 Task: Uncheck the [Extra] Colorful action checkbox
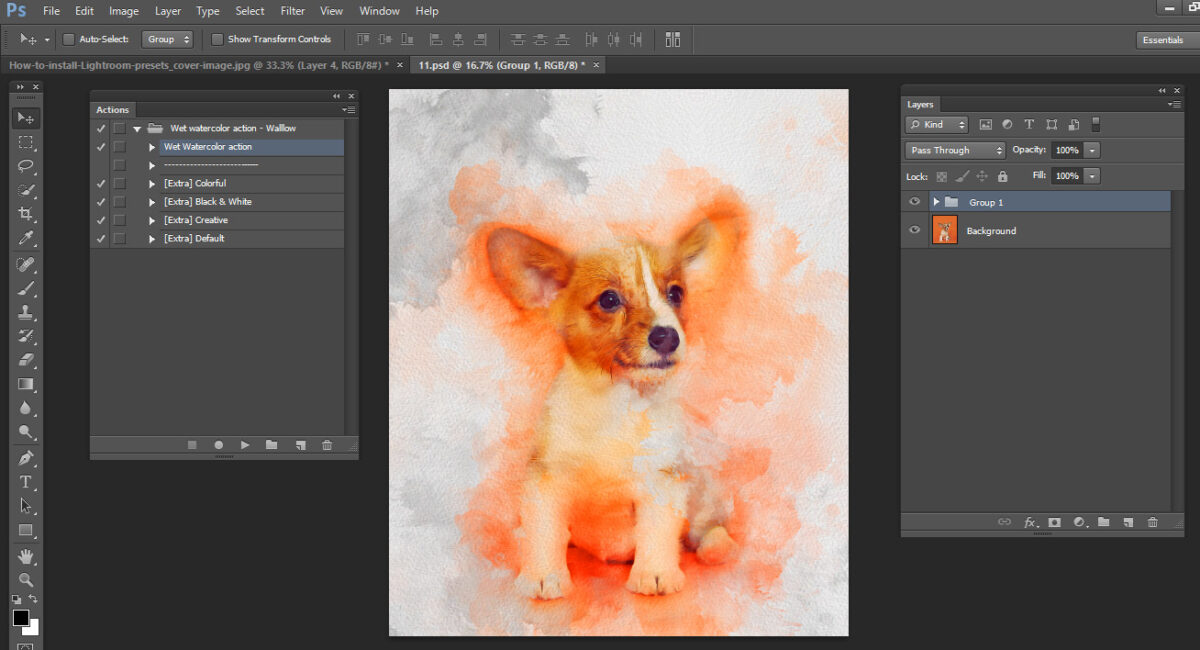[100, 183]
